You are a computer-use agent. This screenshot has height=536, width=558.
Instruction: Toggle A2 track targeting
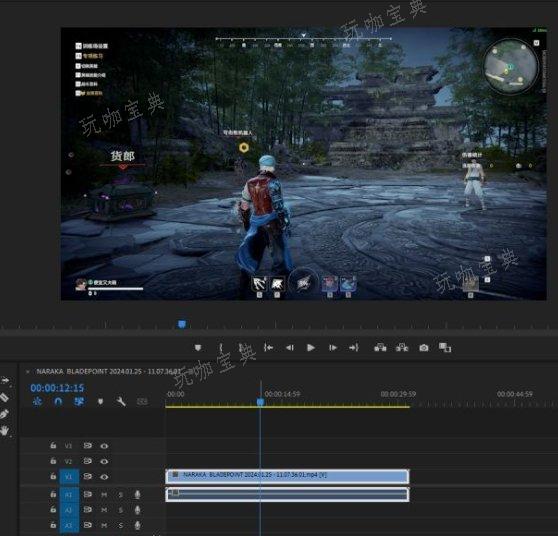pos(69,510)
